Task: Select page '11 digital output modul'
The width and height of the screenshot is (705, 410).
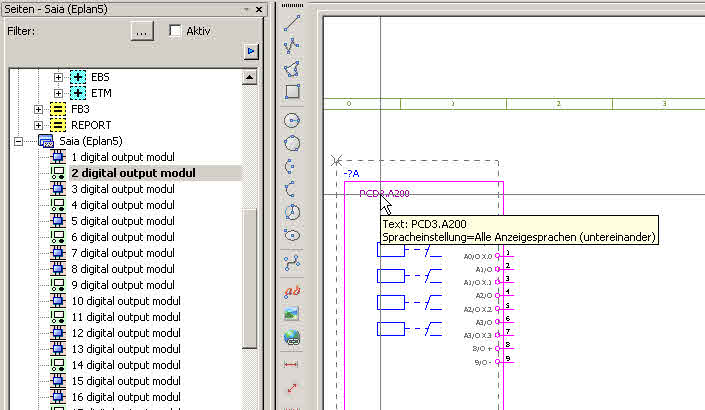Action: (x=126, y=317)
